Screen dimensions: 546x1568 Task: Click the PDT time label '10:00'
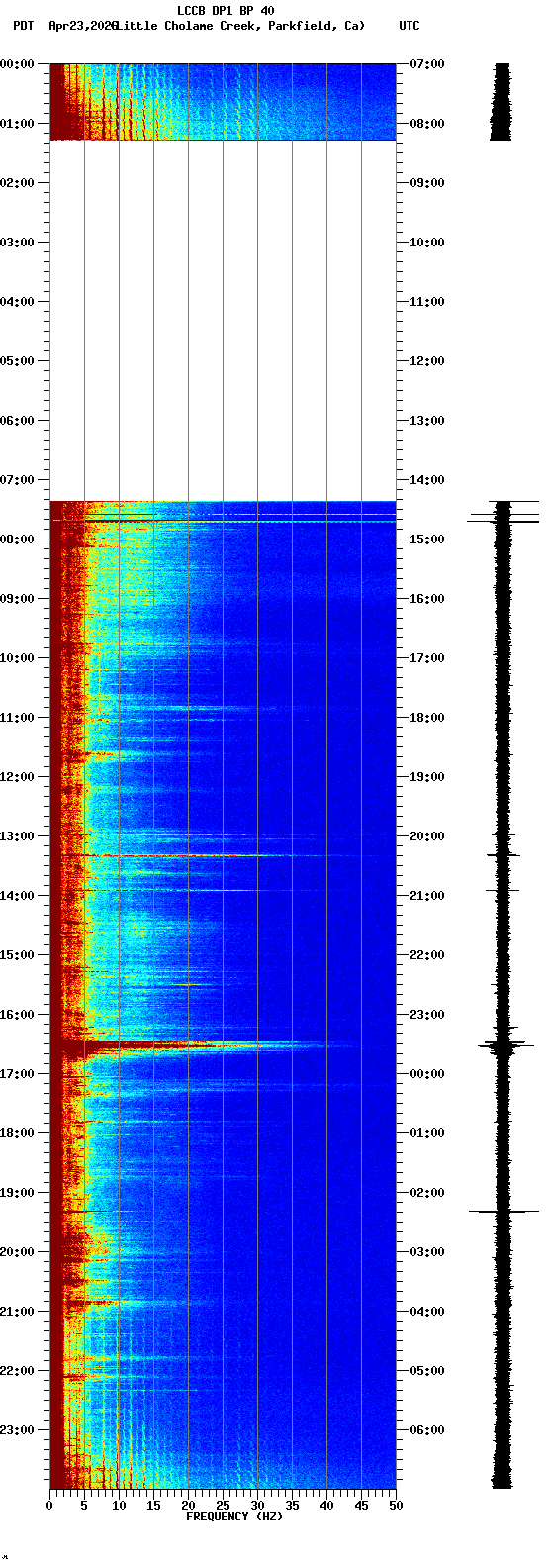(17, 658)
